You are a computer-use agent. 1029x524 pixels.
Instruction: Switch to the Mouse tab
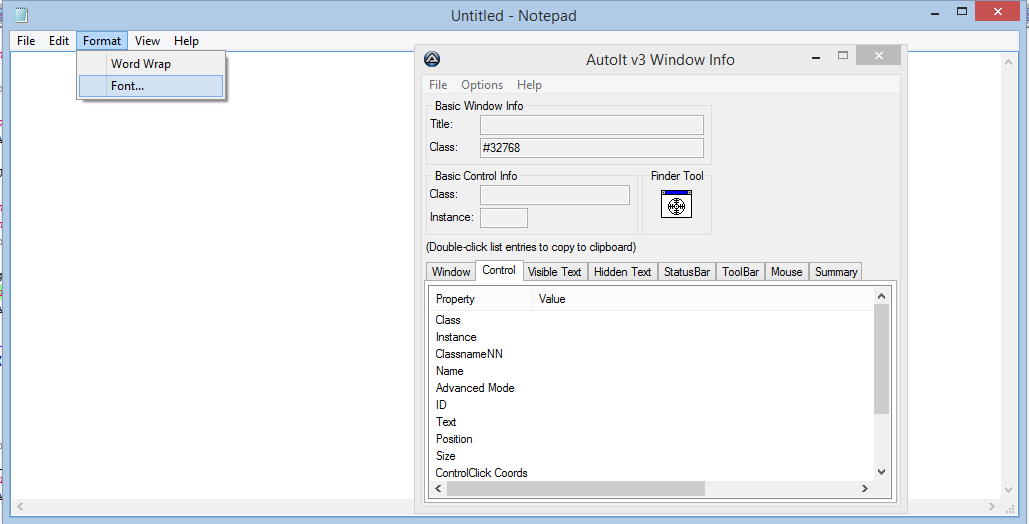point(786,272)
